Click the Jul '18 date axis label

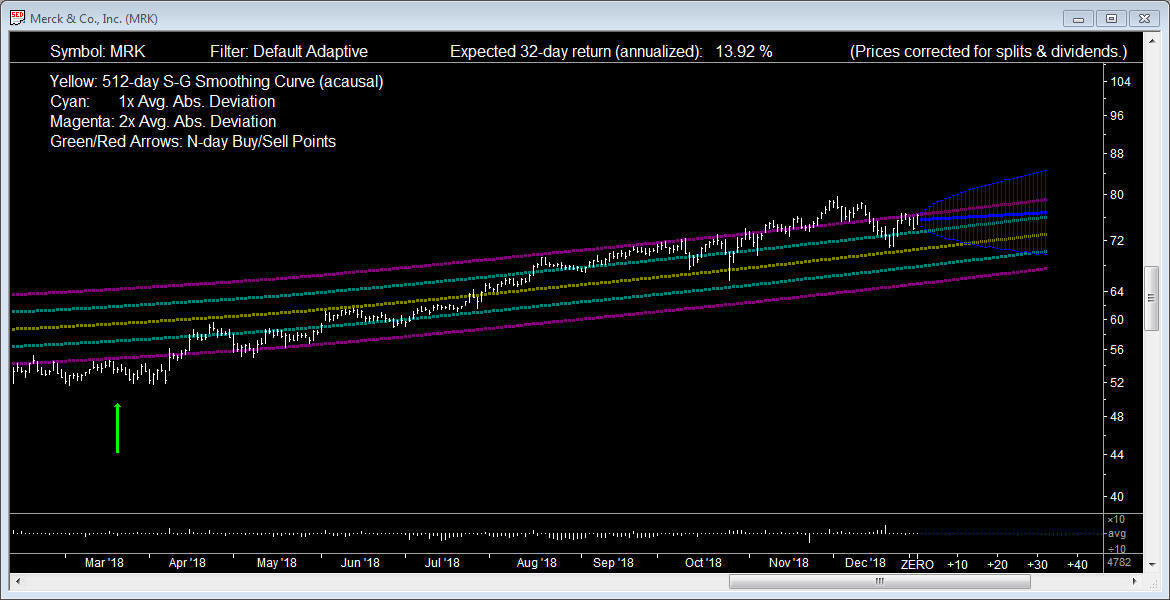tap(442, 563)
